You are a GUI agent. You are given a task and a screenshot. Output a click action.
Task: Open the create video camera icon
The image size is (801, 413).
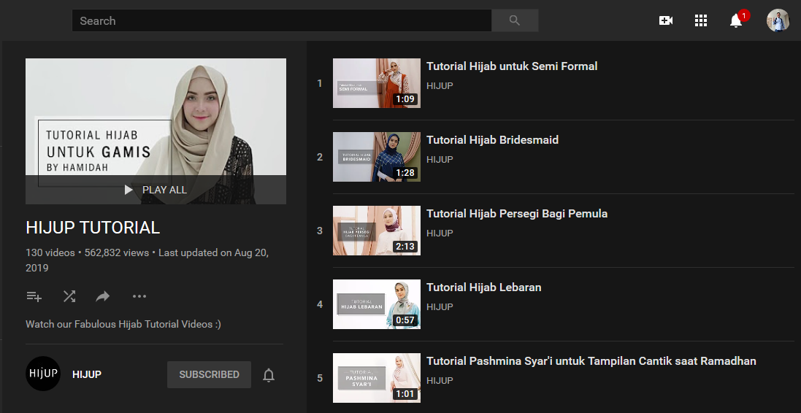[x=666, y=20]
